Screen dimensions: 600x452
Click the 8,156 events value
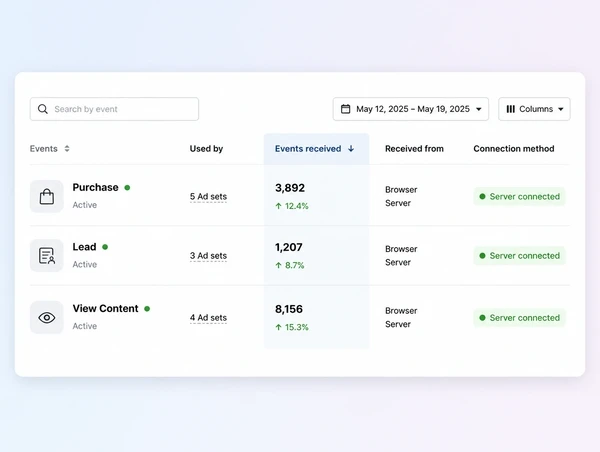point(289,309)
